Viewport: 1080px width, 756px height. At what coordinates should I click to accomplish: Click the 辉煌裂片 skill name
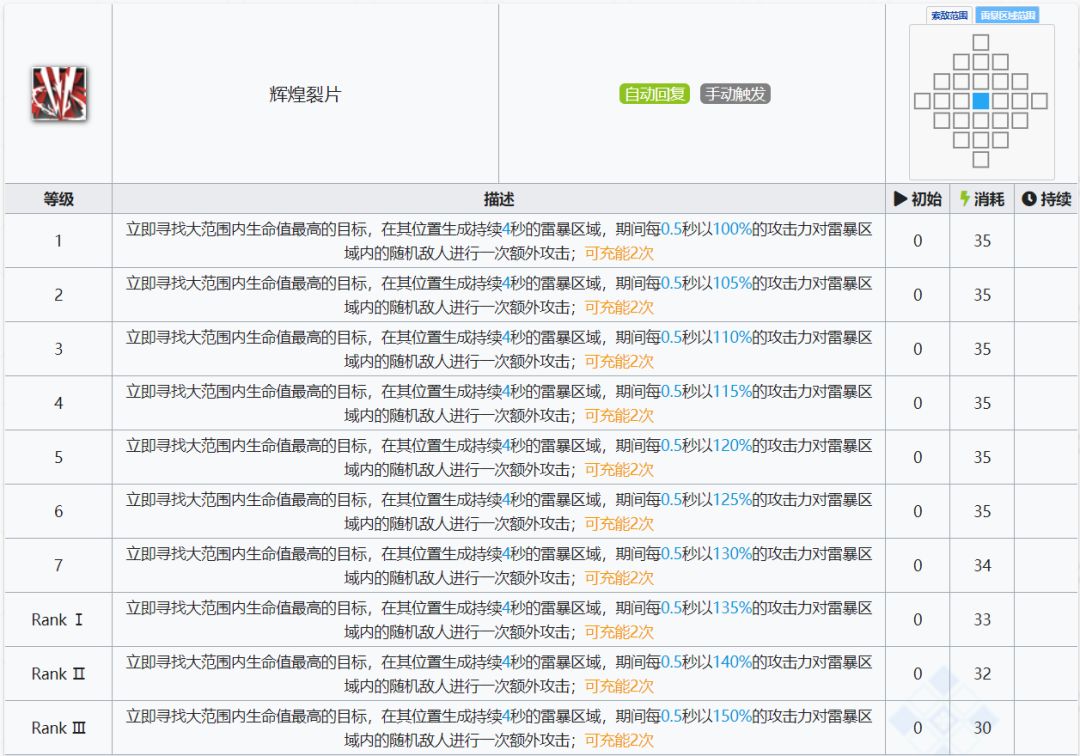coord(305,95)
